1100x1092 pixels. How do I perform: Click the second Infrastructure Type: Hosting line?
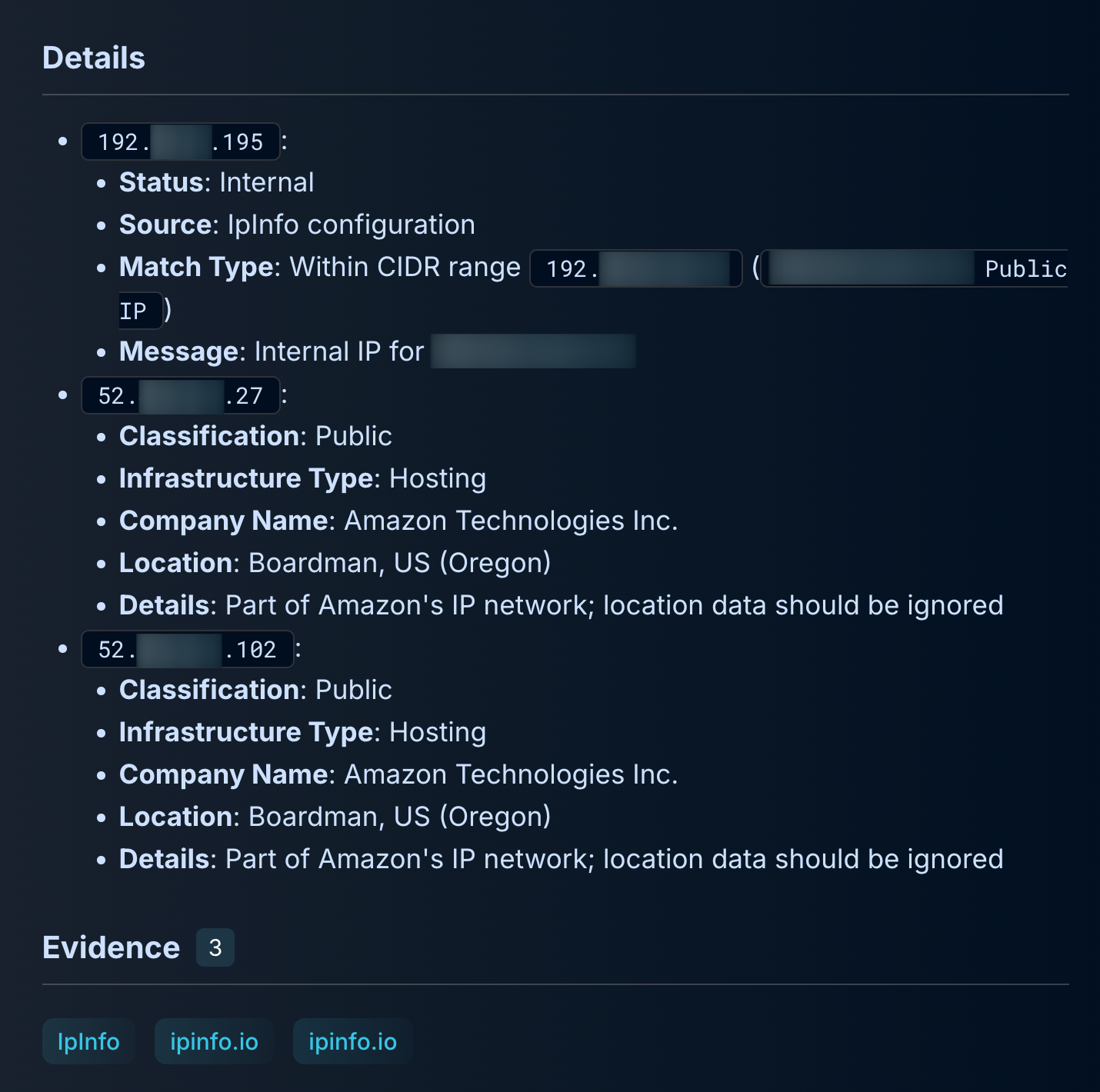[x=302, y=732]
